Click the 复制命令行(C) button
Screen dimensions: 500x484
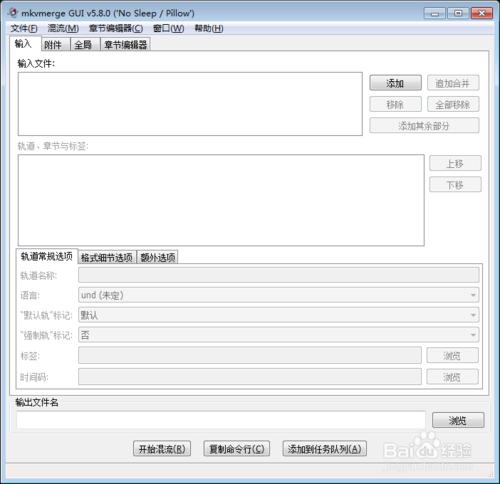(x=237, y=449)
